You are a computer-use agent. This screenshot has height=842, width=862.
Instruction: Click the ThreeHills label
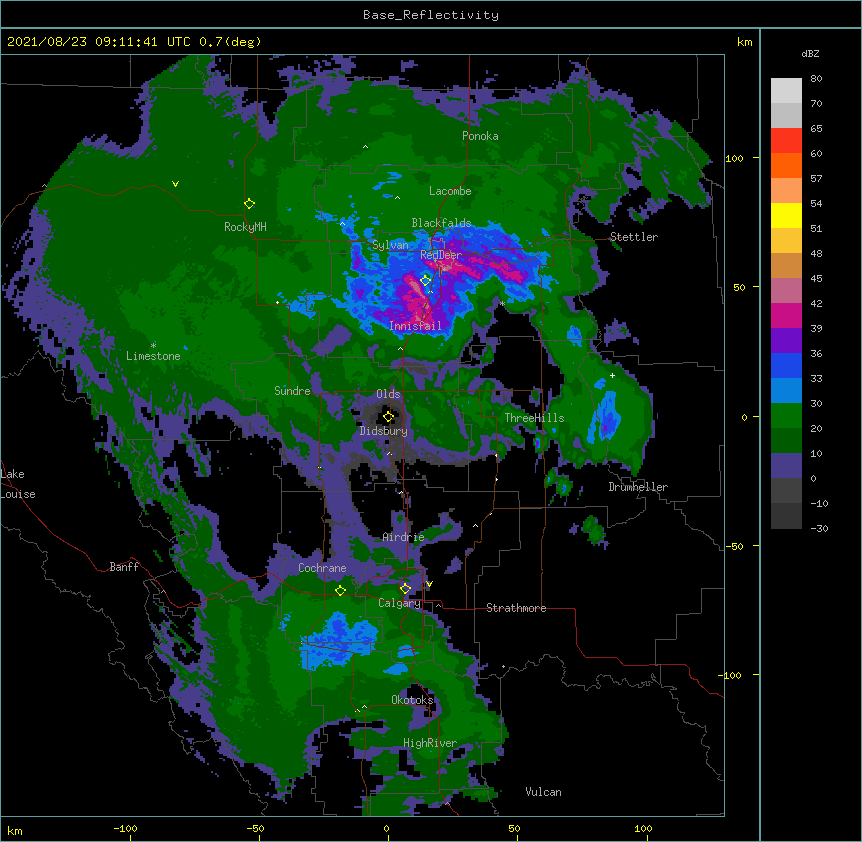[x=534, y=418]
